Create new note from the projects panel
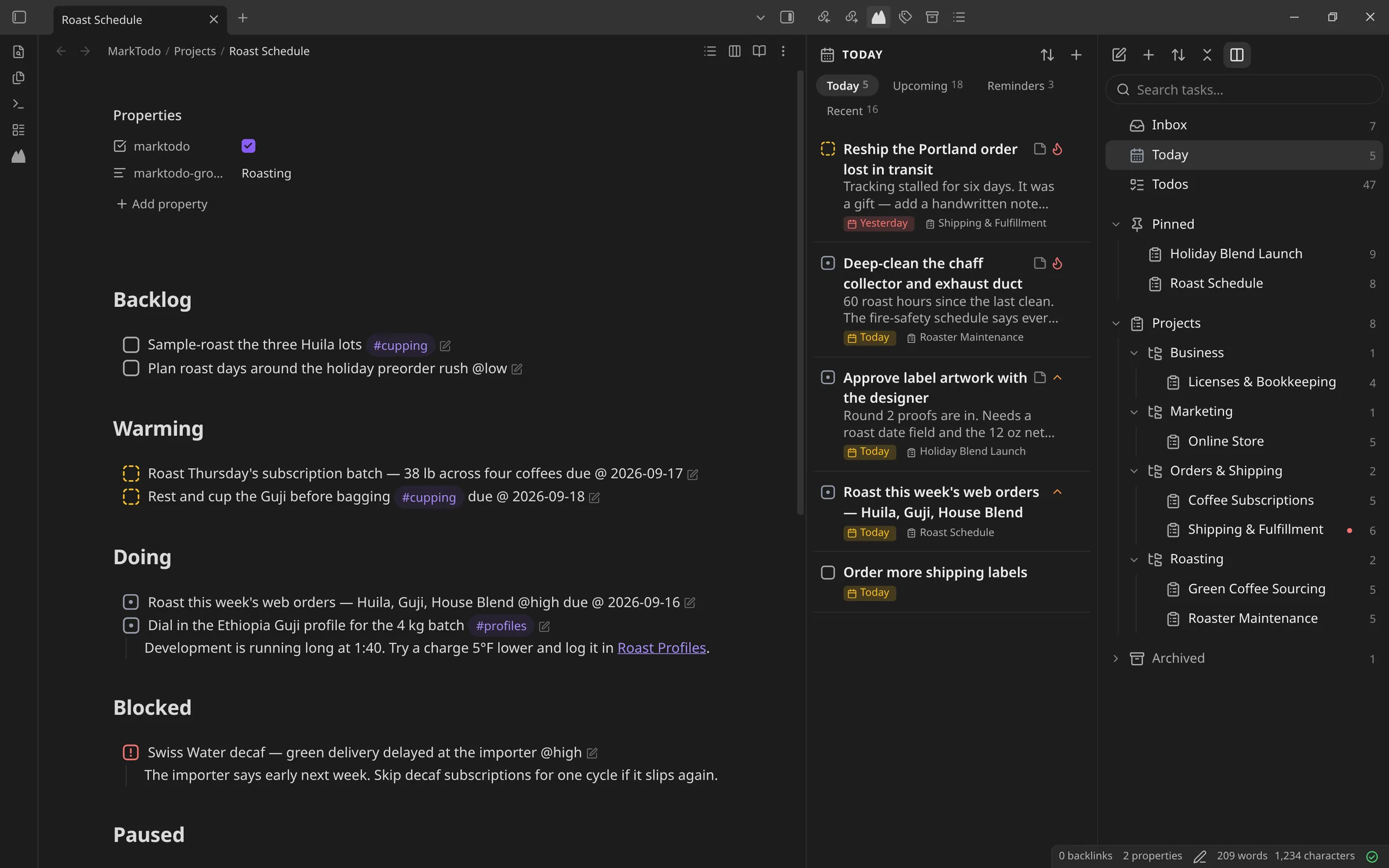 (1119, 55)
